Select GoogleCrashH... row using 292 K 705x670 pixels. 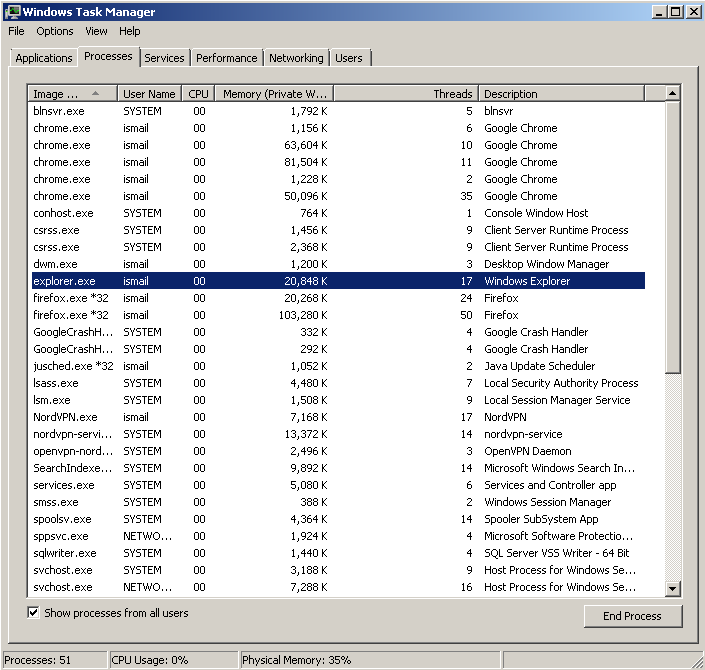(x=338, y=349)
